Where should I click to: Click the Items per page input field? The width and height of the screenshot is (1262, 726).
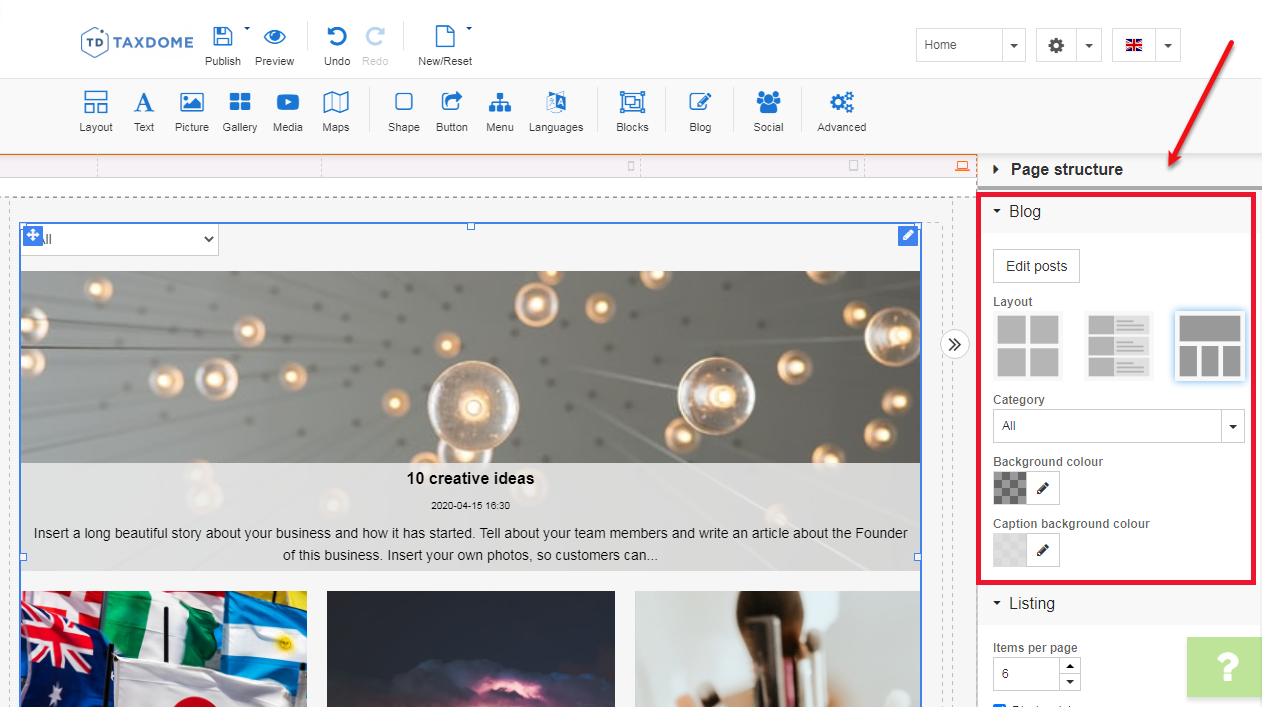(x=1025, y=674)
